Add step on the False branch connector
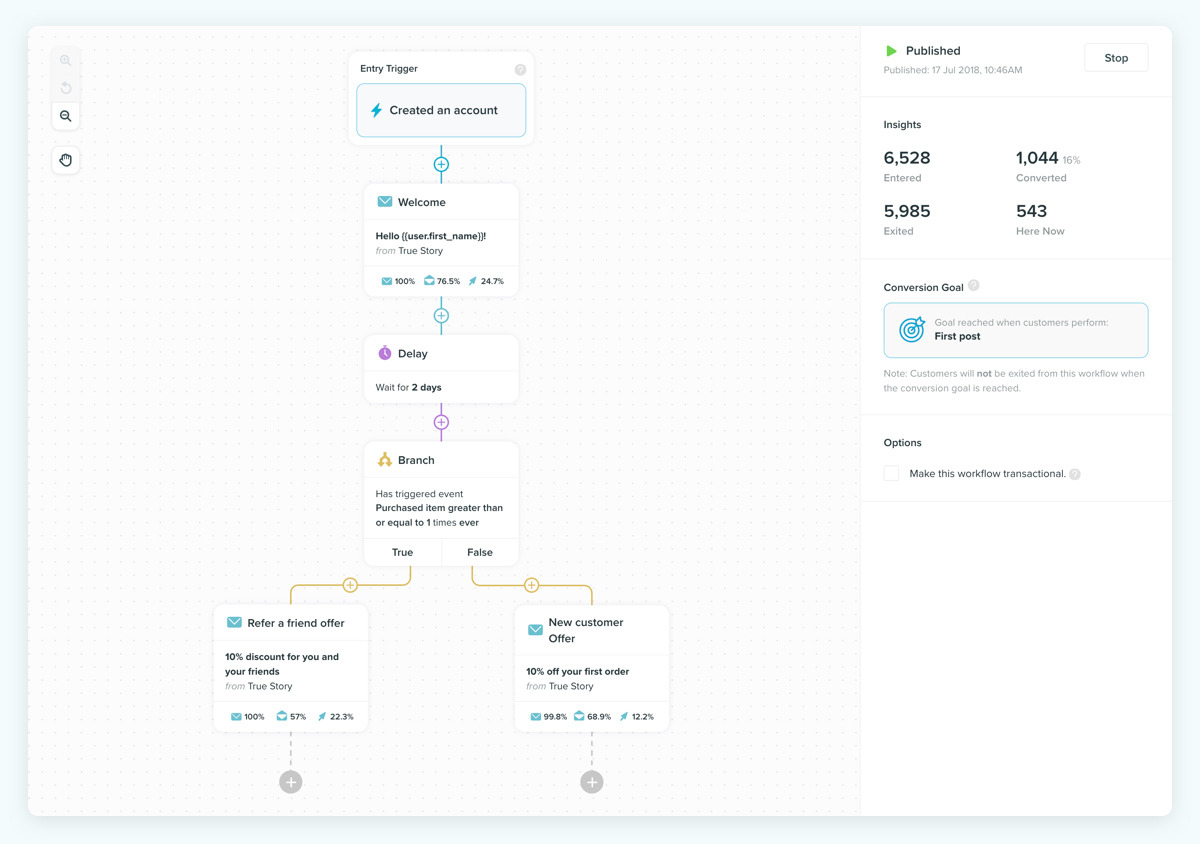 (x=532, y=585)
